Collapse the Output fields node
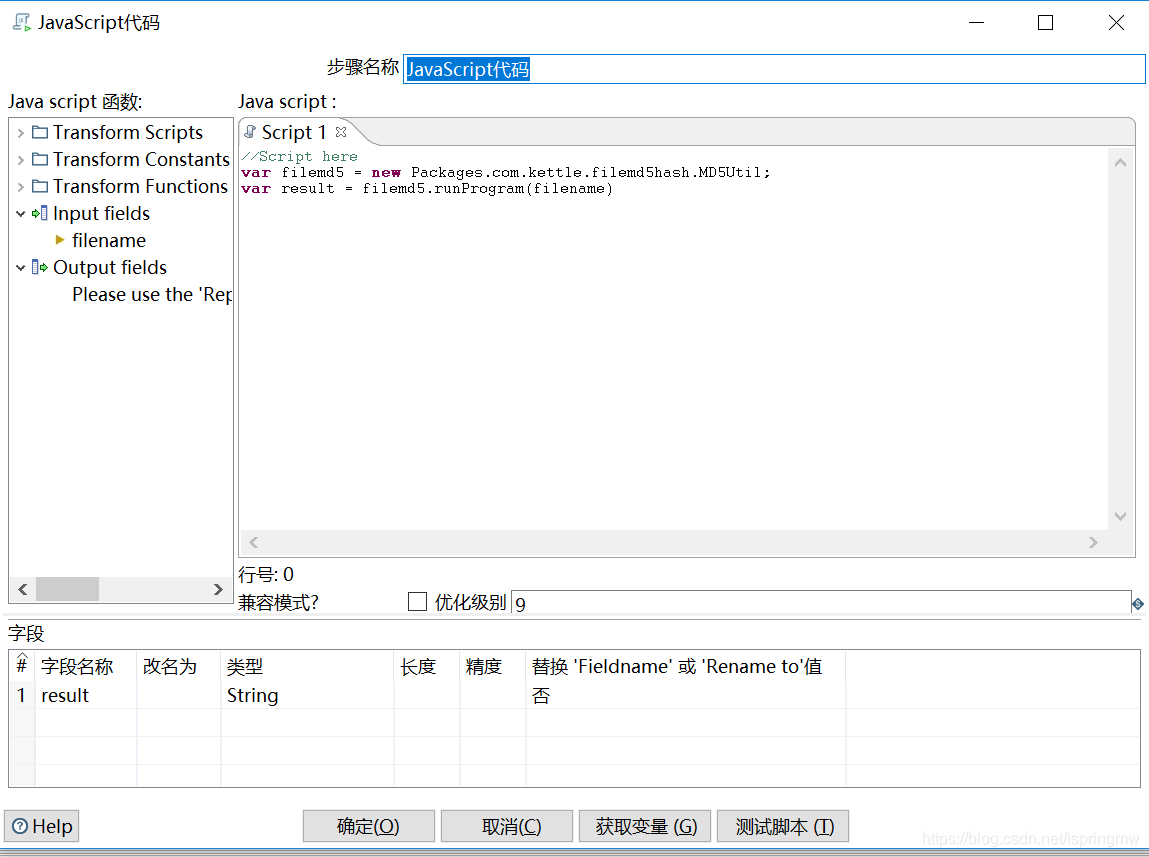This screenshot has height=857, width=1149. click(20, 267)
